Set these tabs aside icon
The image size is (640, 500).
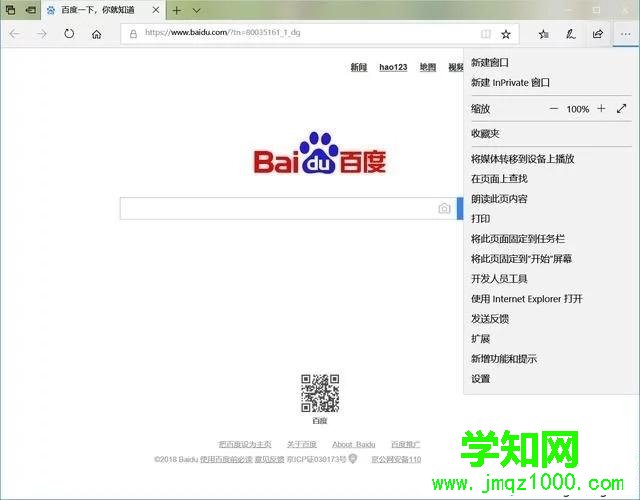click(31, 10)
